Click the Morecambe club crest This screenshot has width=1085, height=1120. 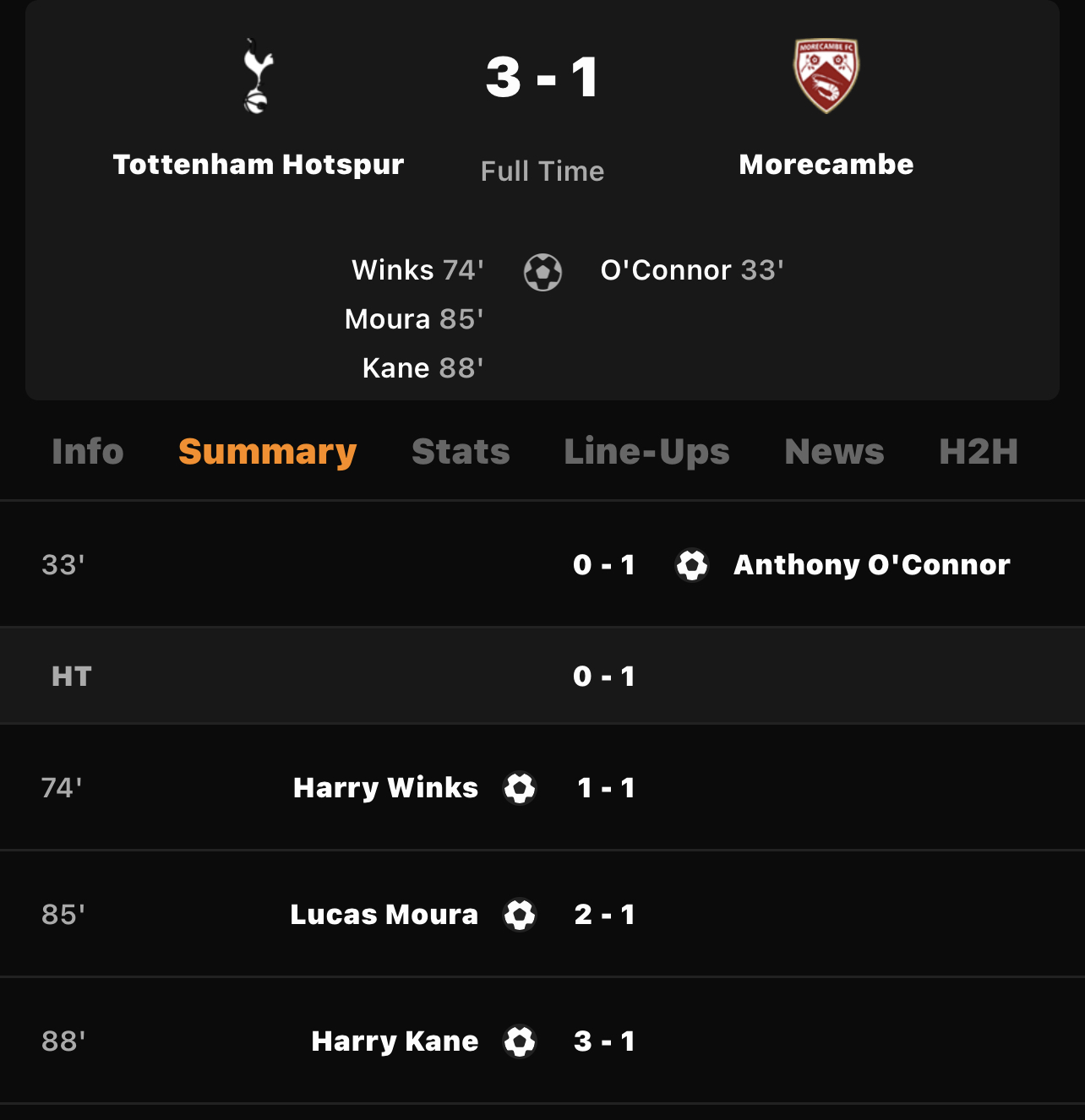click(x=826, y=76)
